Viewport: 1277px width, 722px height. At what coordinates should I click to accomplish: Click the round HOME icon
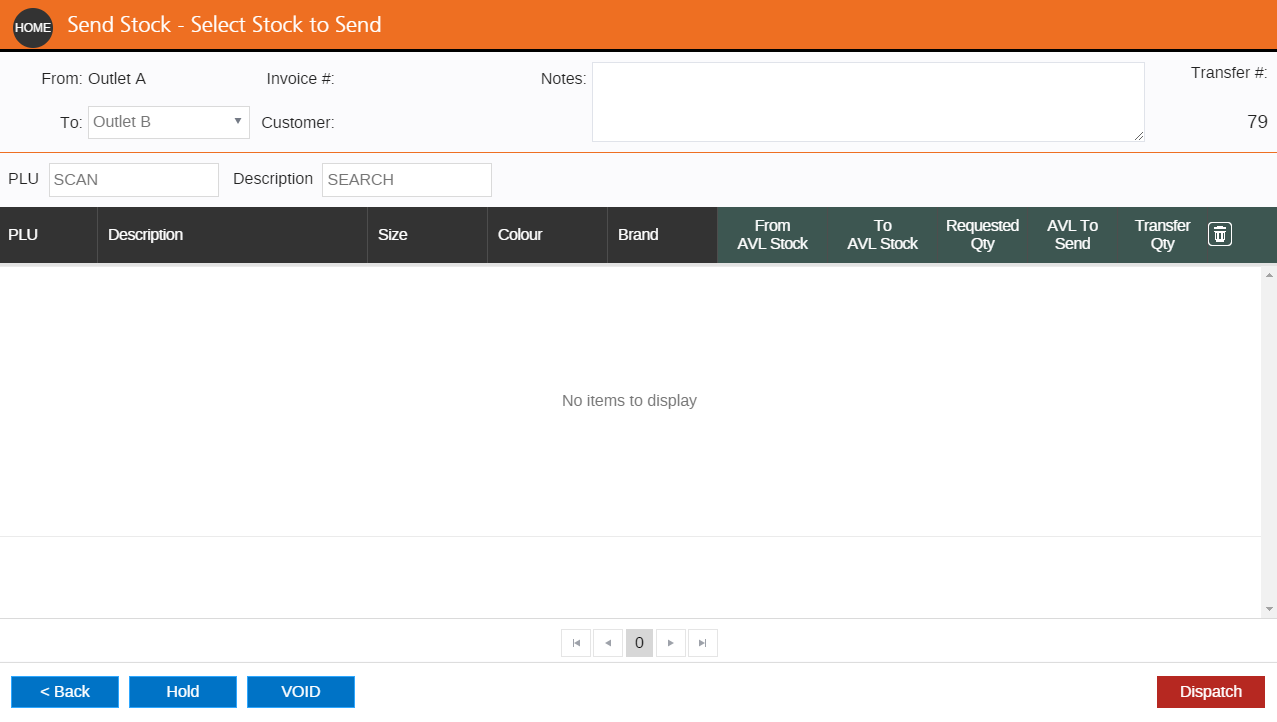point(33,27)
